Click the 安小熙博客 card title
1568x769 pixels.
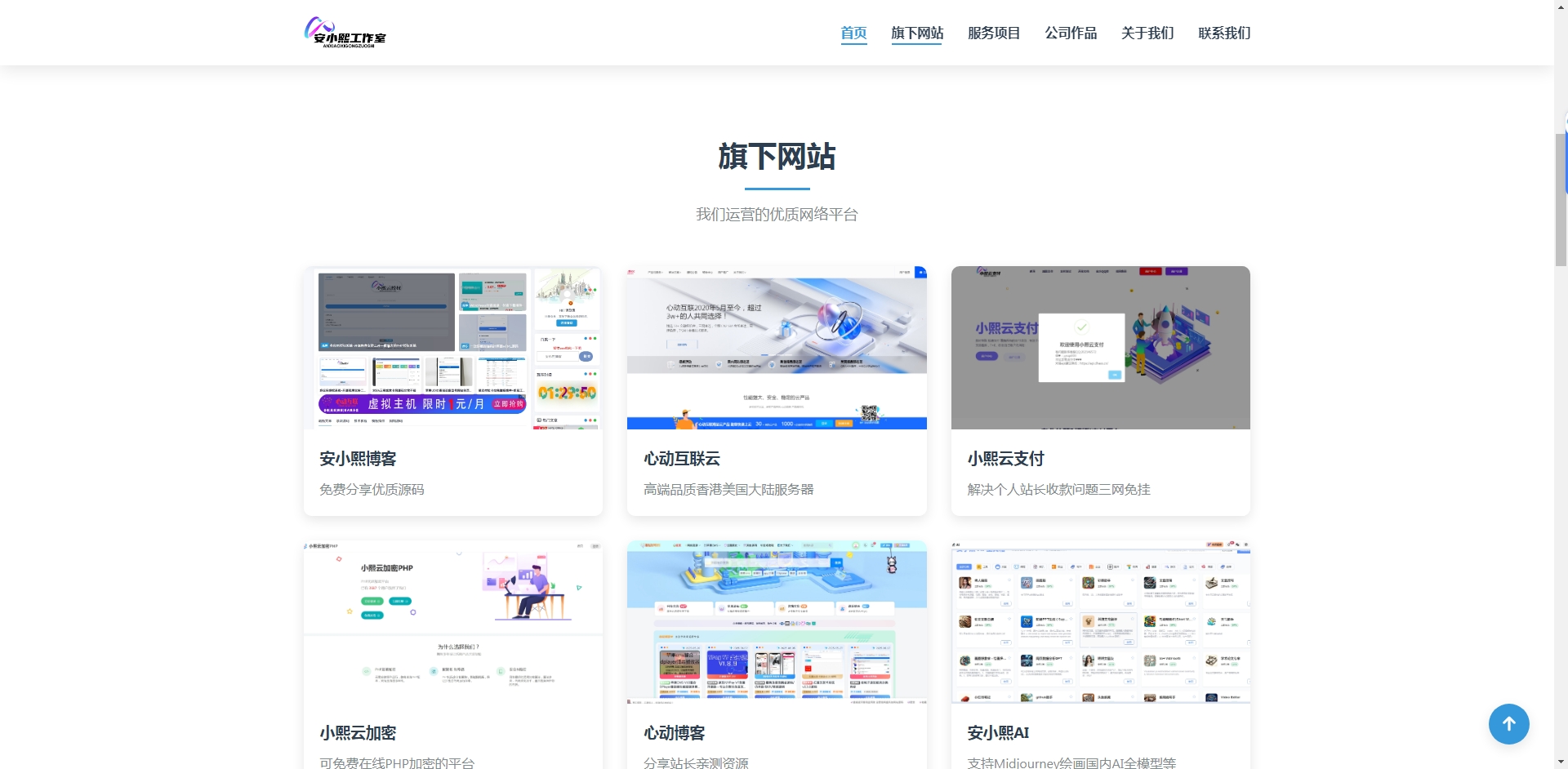tap(358, 459)
